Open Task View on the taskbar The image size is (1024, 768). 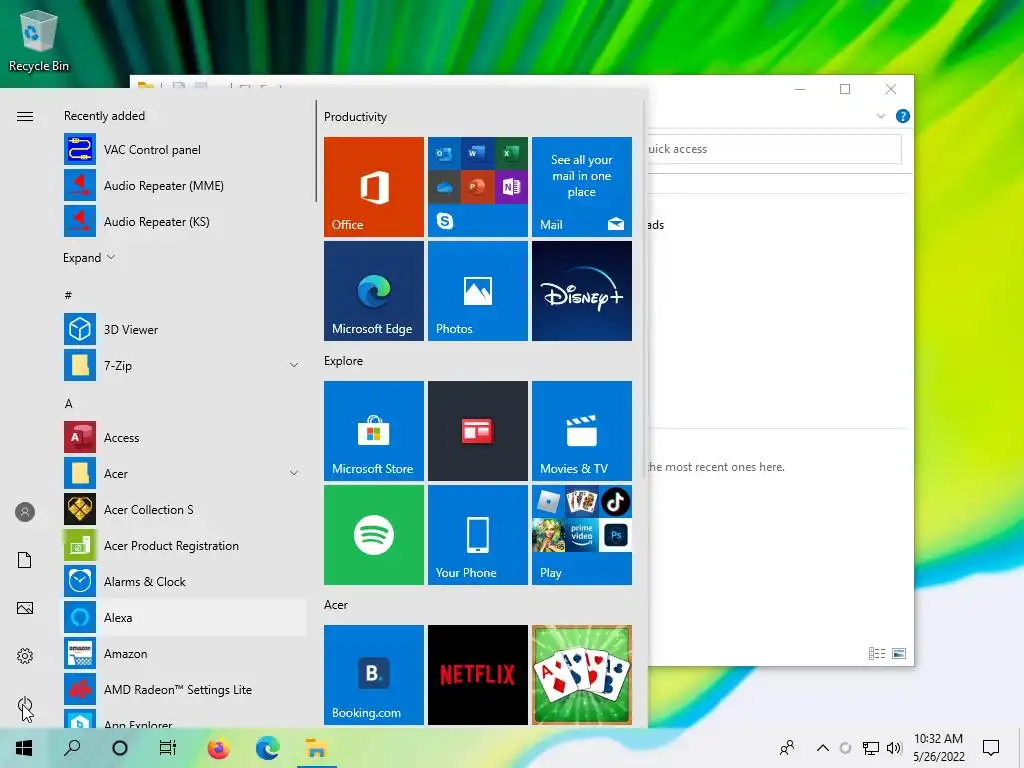pyautogui.click(x=168, y=748)
